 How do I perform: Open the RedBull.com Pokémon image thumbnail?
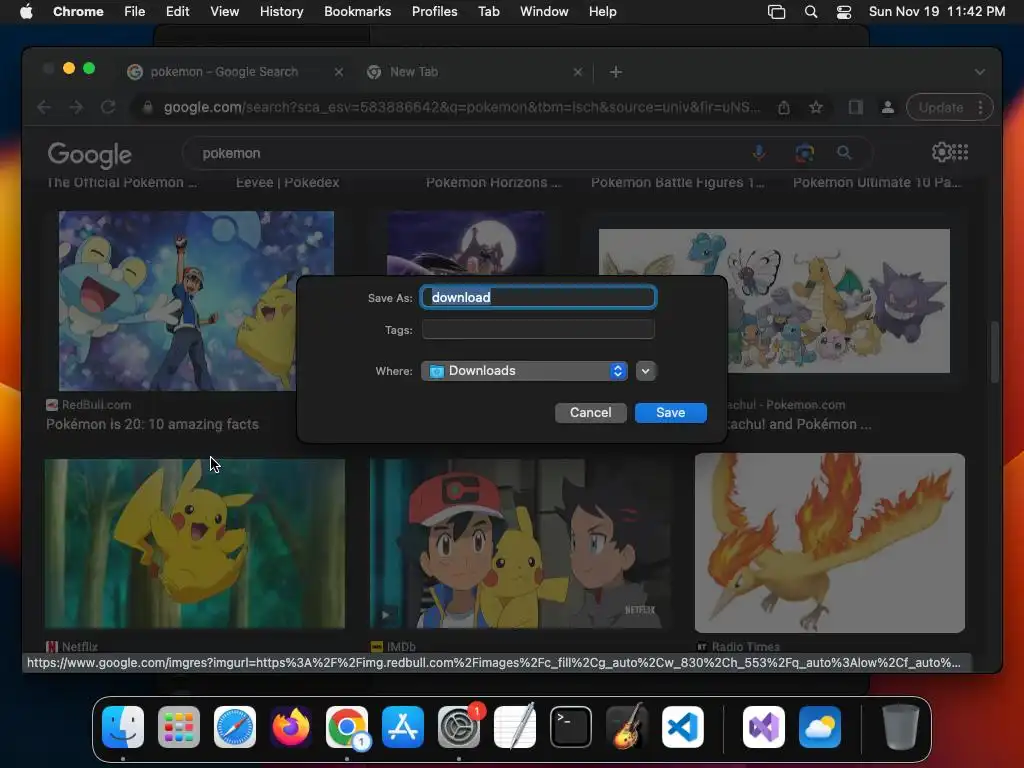point(196,301)
